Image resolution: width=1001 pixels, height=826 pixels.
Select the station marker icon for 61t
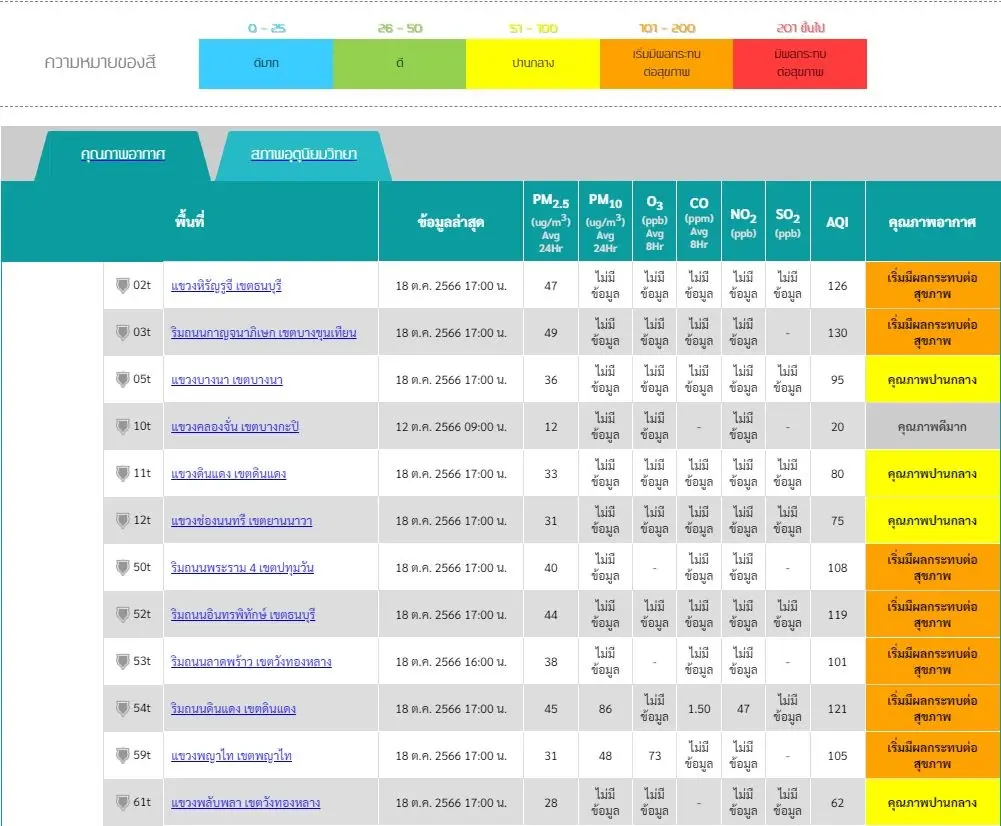(x=123, y=802)
